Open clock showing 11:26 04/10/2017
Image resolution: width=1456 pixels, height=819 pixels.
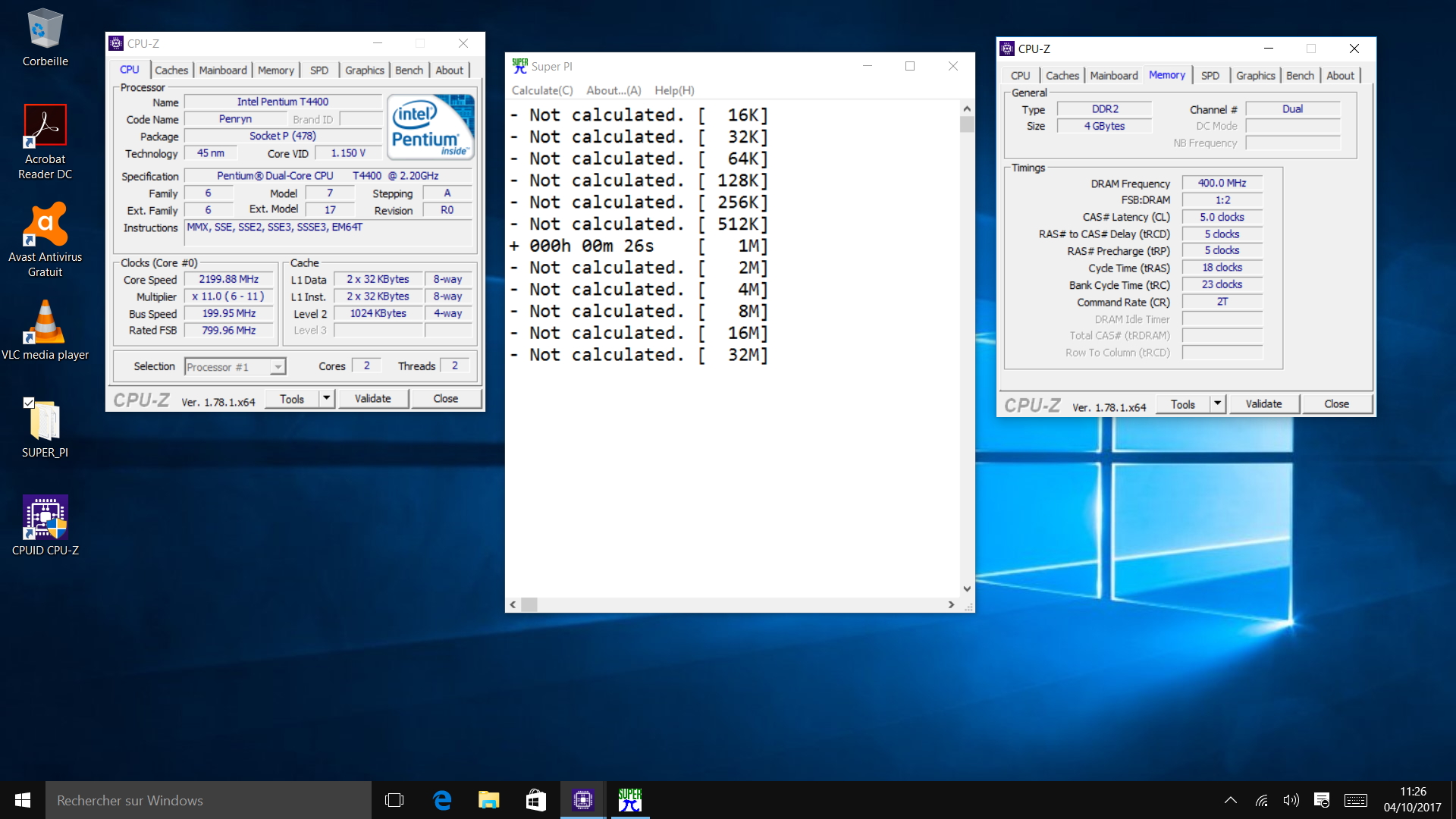click(1412, 800)
